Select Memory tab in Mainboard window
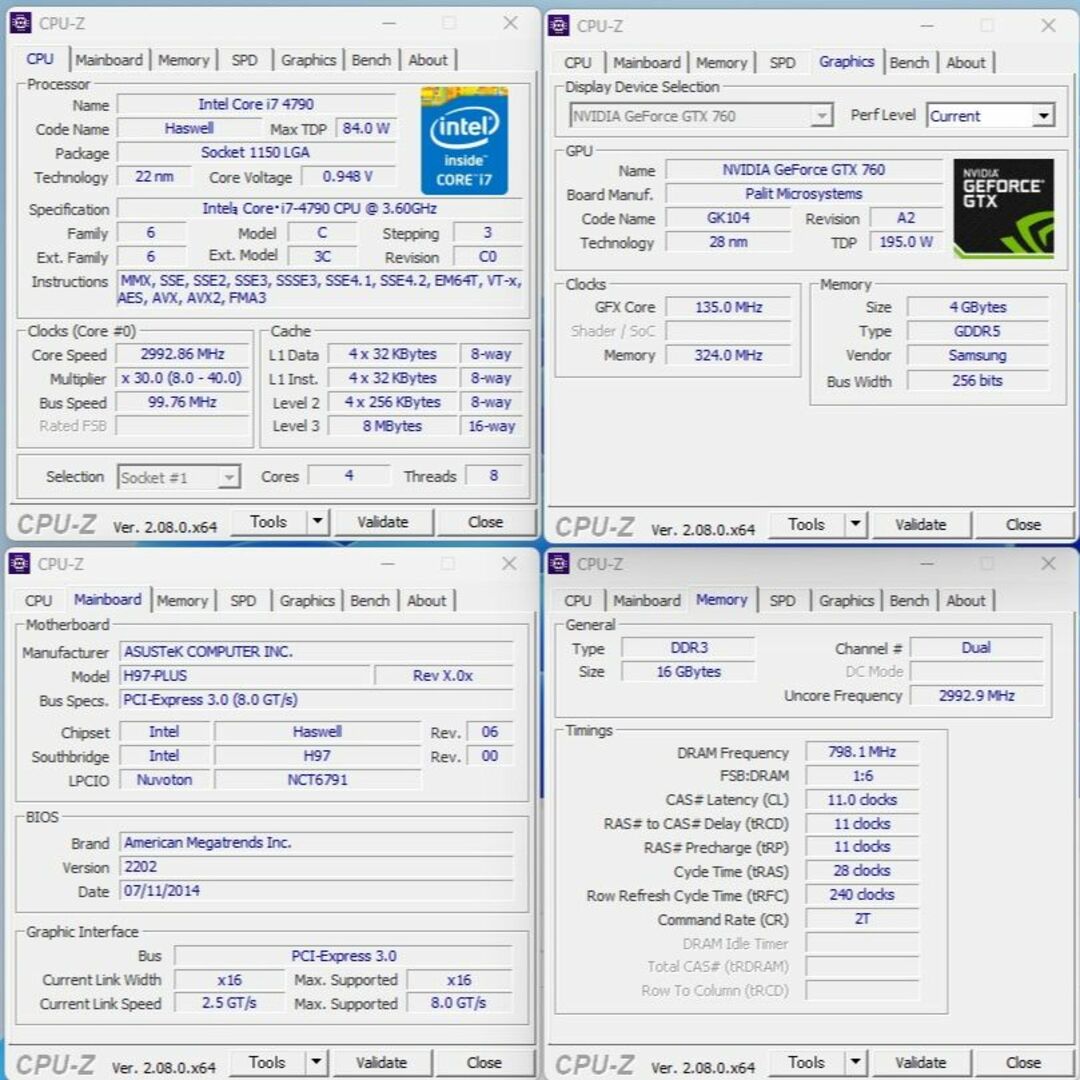The image size is (1080, 1080). (182, 601)
